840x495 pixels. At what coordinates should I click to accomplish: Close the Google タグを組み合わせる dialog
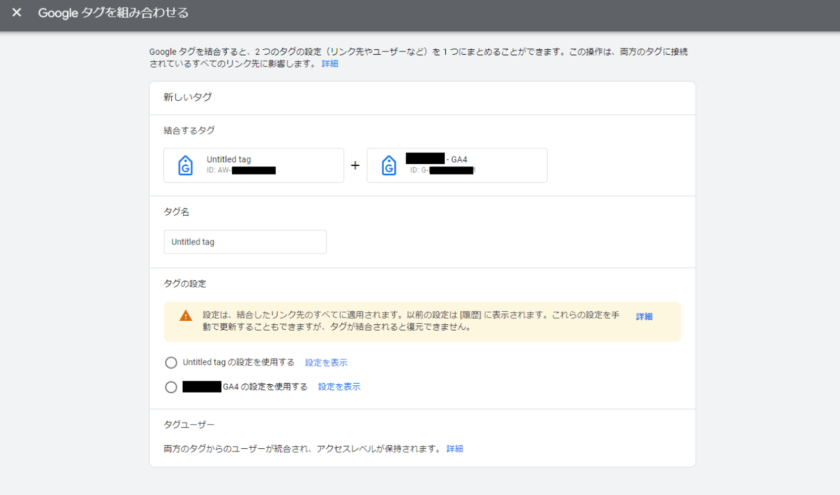click(16, 14)
